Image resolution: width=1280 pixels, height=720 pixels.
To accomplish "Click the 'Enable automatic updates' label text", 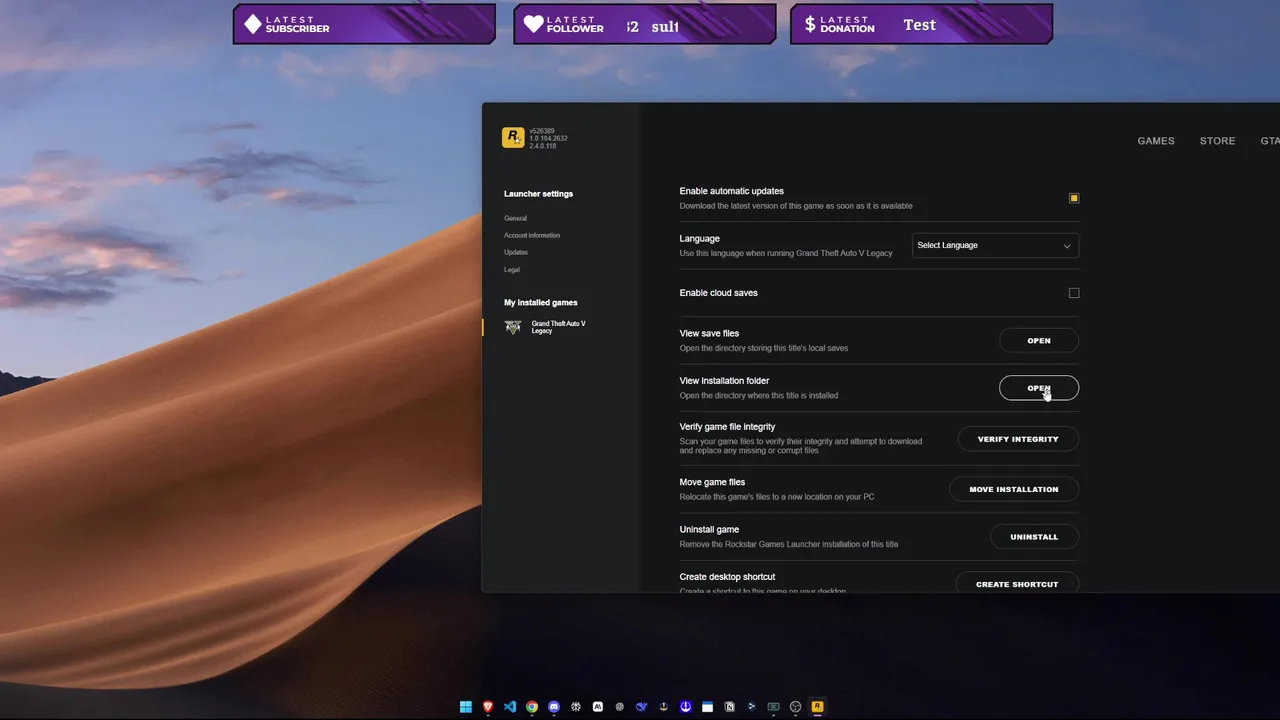I will point(732,191).
